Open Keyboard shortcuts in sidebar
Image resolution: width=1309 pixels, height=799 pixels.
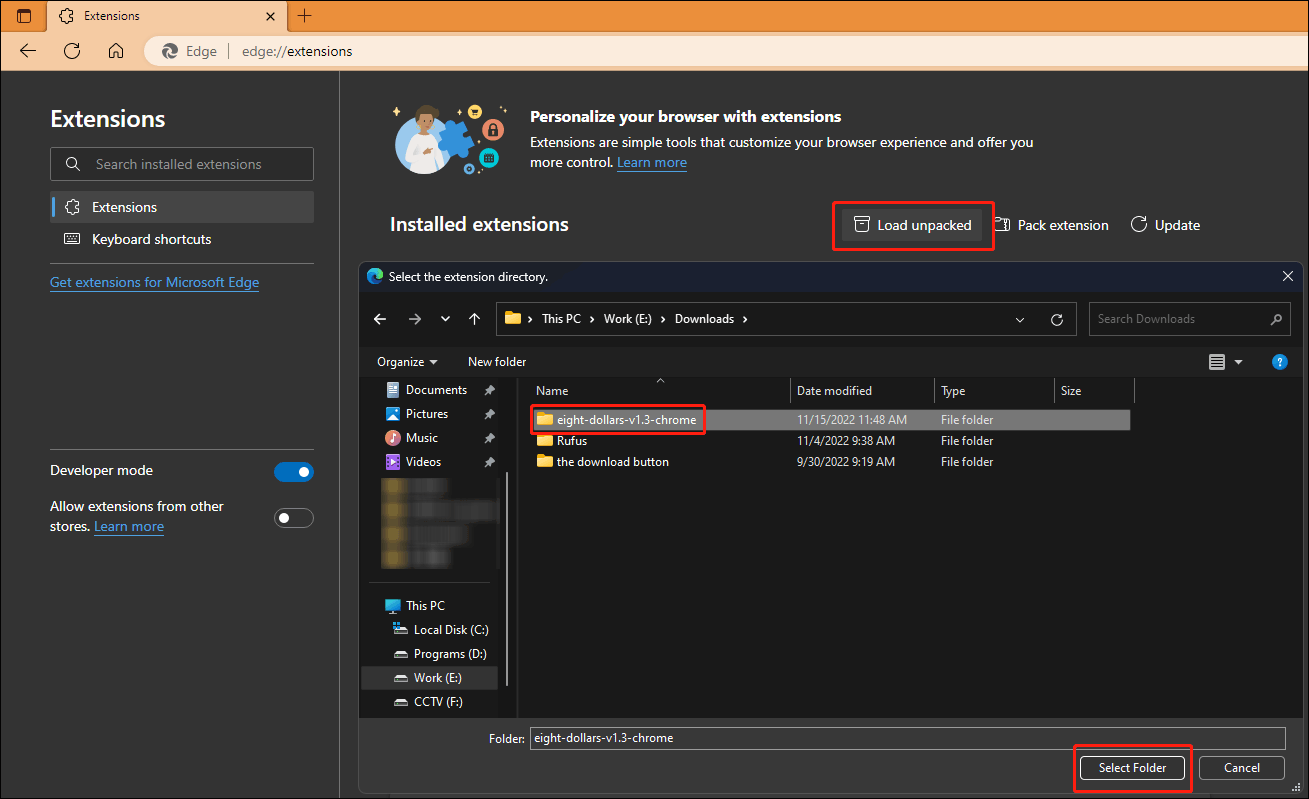click(x=151, y=239)
